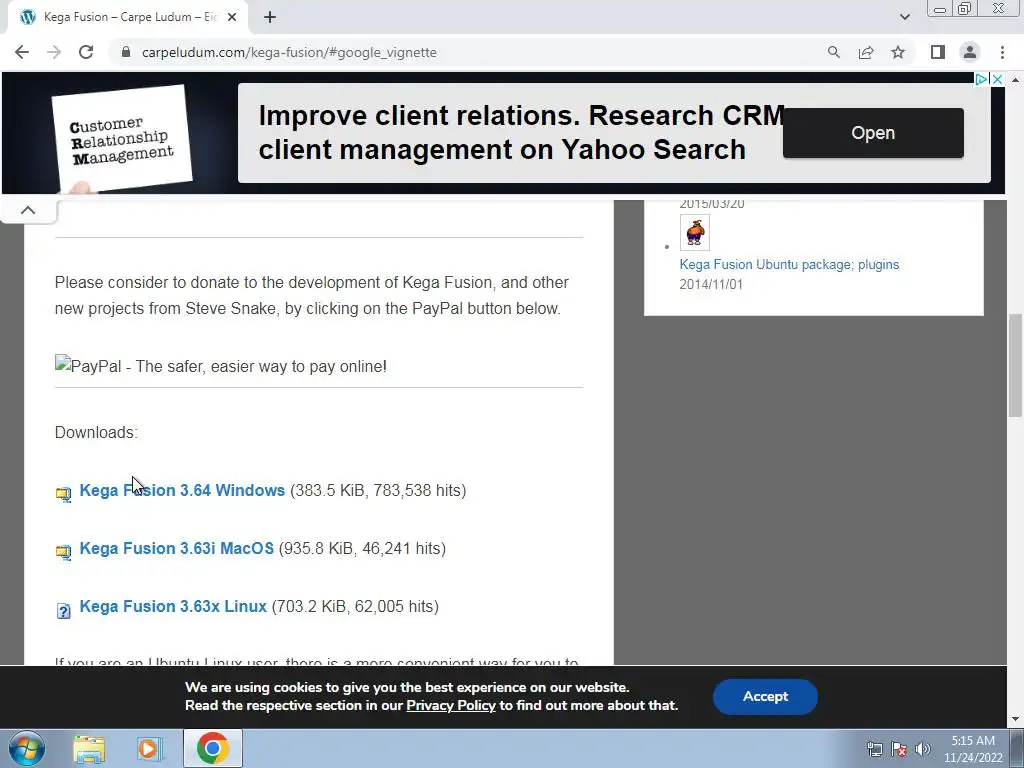View site security lock information
Screen dimensions: 1024x768
click(x=126, y=52)
